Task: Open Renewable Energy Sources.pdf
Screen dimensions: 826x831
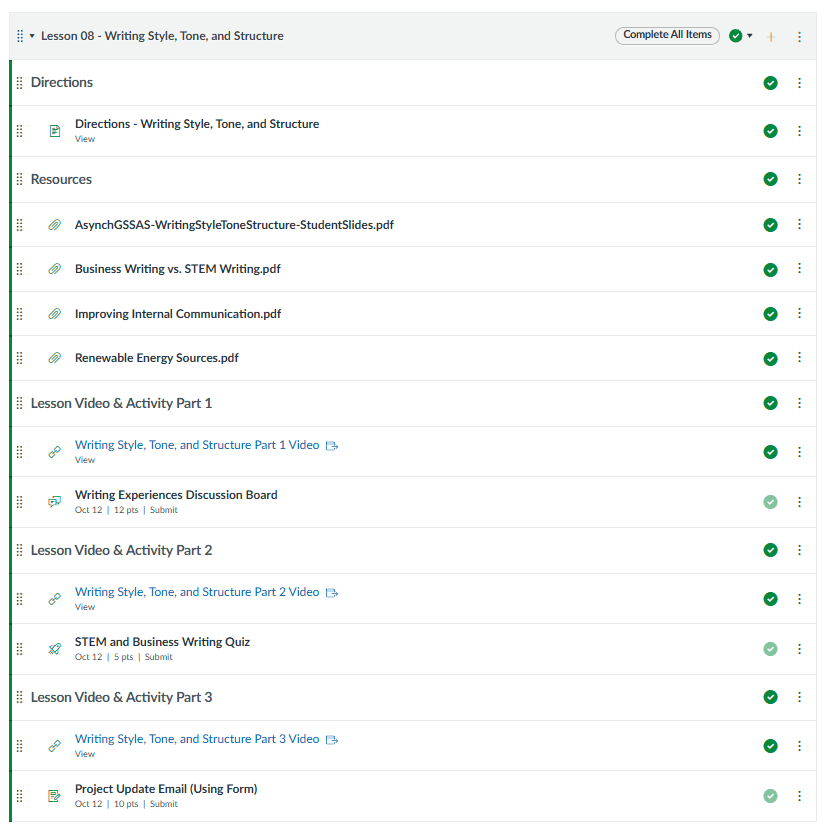Action: [156, 358]
